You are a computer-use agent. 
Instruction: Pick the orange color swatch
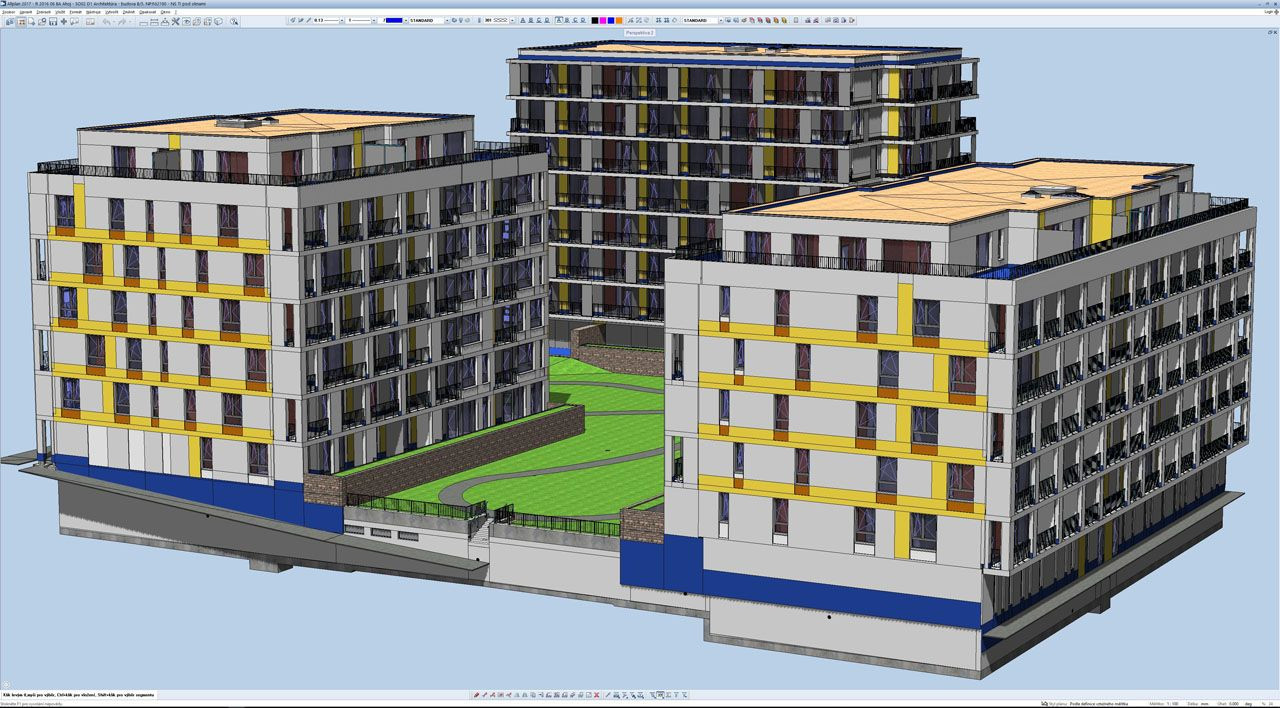coord(619,21)
